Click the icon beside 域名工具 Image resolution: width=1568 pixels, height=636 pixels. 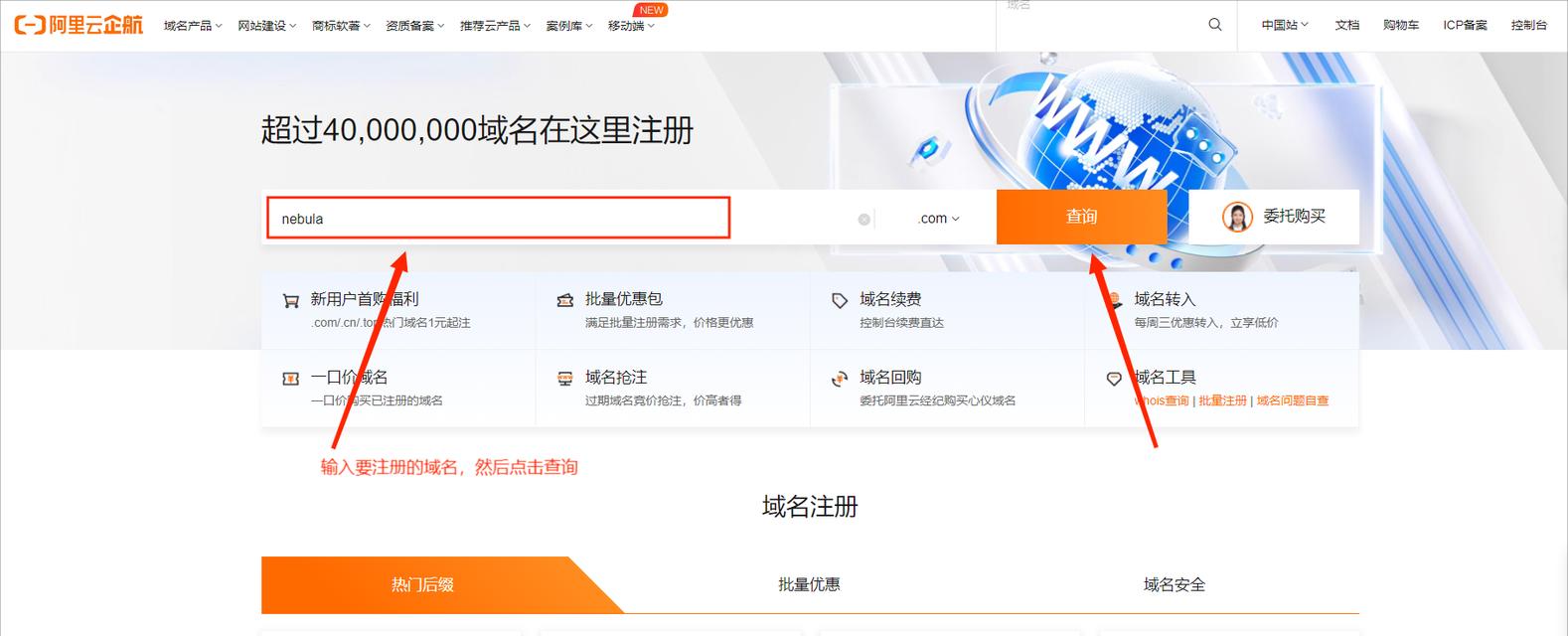tap(1114, 379)
